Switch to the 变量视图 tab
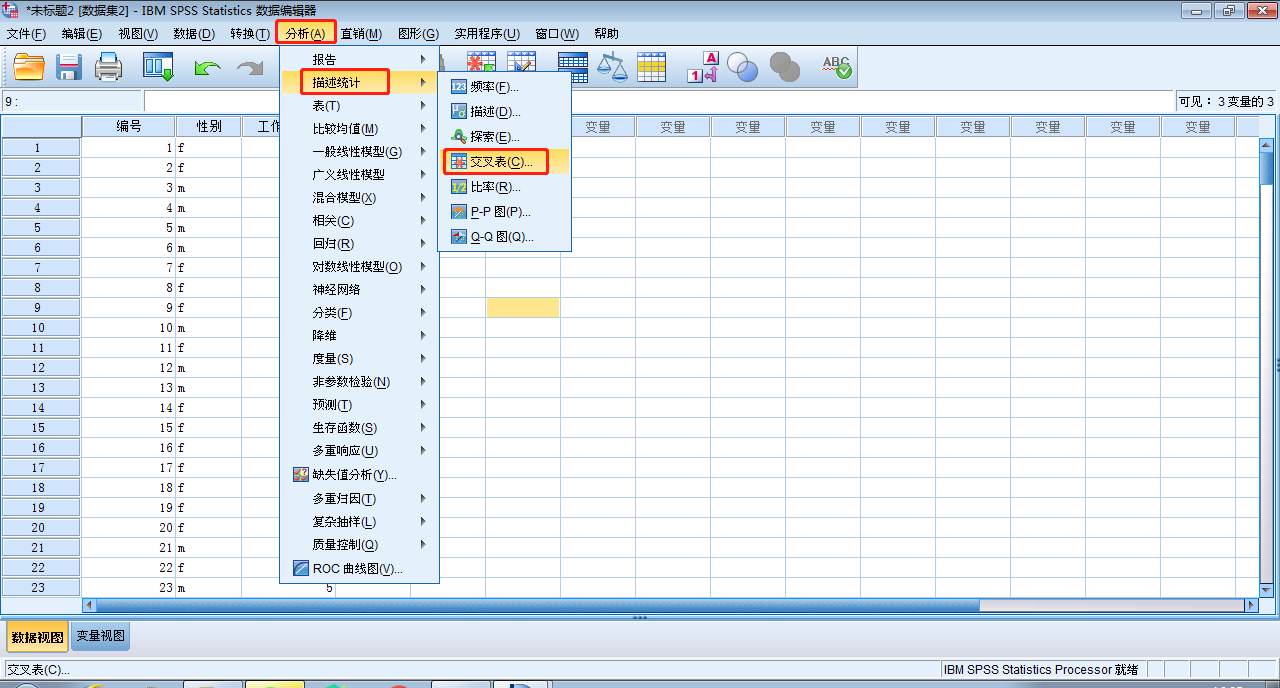 (101, 636)
